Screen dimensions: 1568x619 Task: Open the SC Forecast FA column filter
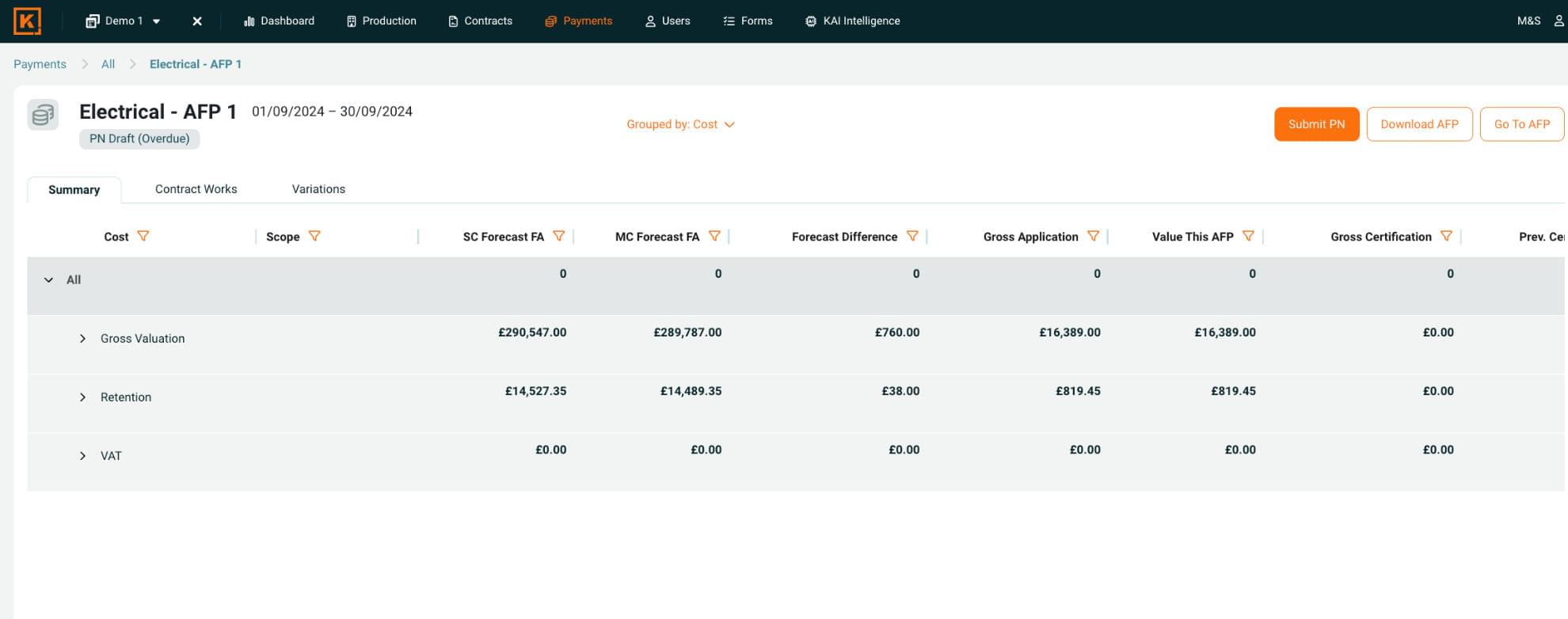(x=559, y=236)
